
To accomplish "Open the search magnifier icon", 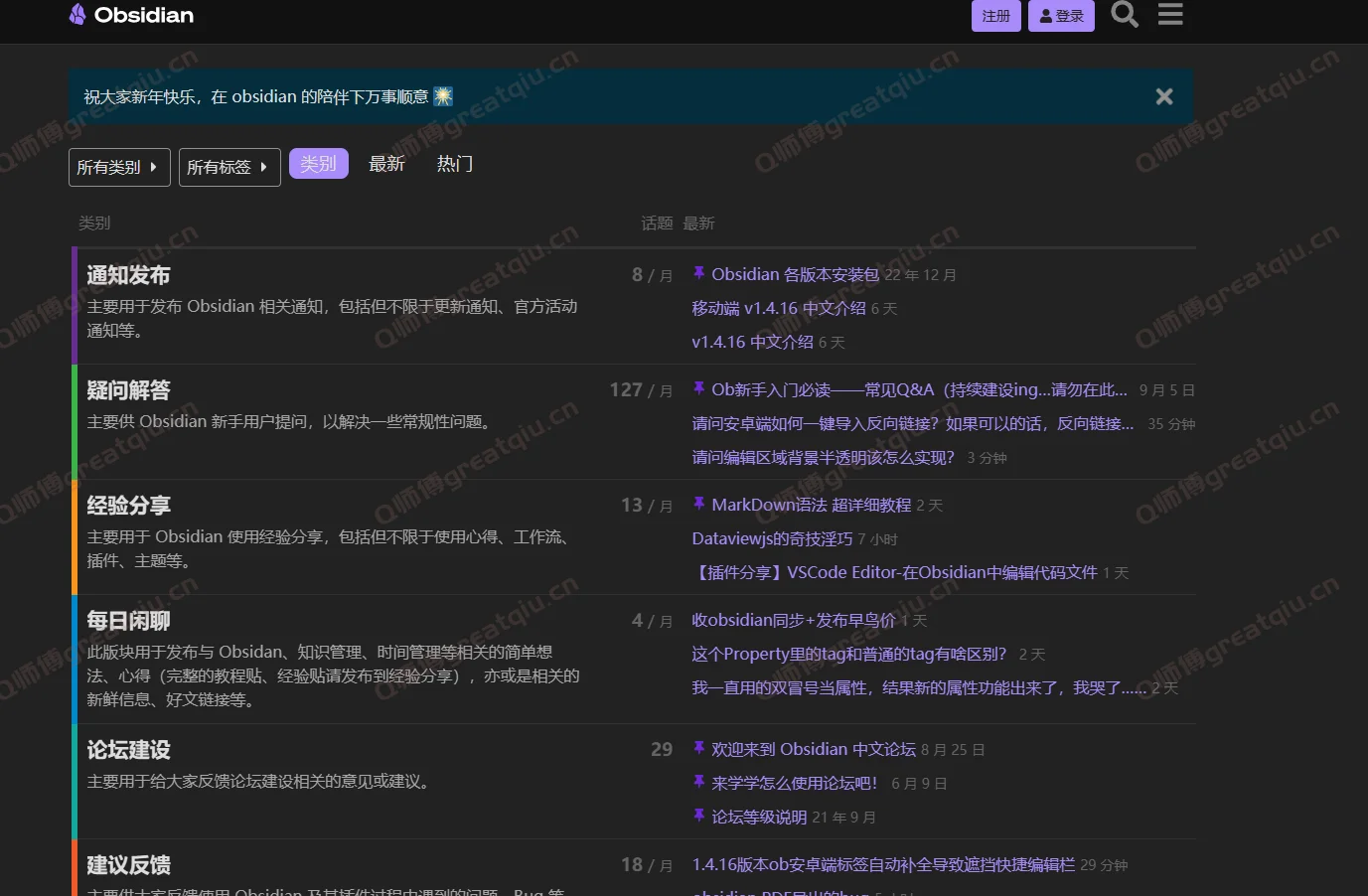I will point(1124,15).
